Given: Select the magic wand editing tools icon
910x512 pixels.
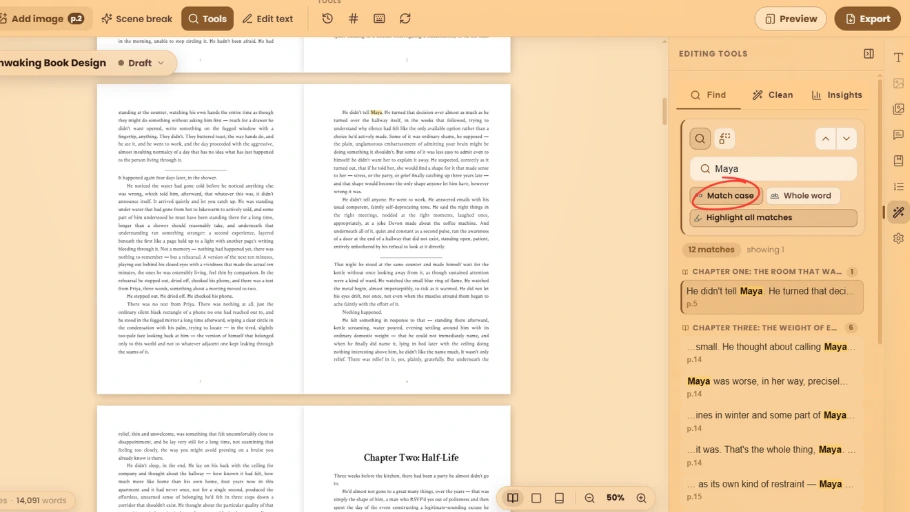Looking at the screenshot, I should [898, 212].
